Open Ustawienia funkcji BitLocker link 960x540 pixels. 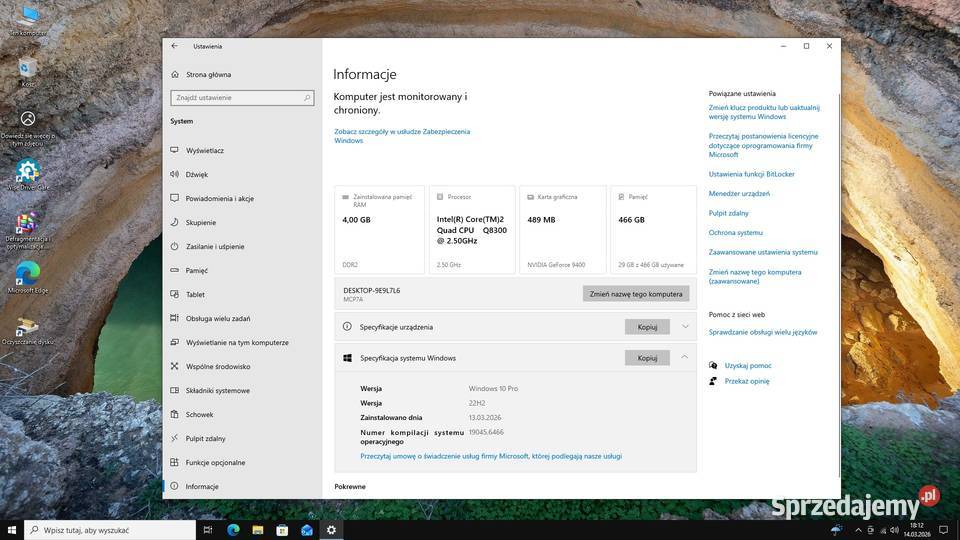(751, 174)
